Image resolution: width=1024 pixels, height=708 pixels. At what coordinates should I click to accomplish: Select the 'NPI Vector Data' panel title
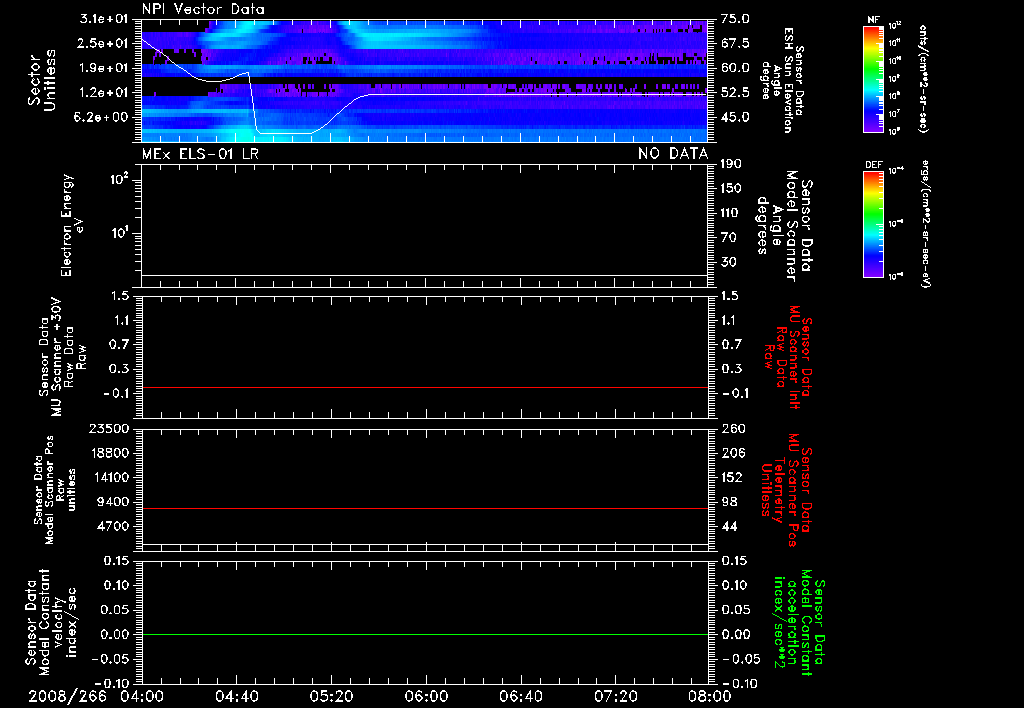[x=203, y=9]
